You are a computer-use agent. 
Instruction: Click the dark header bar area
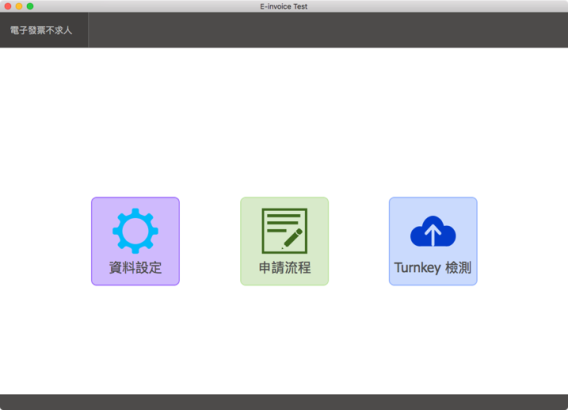(x=328, y=30)
